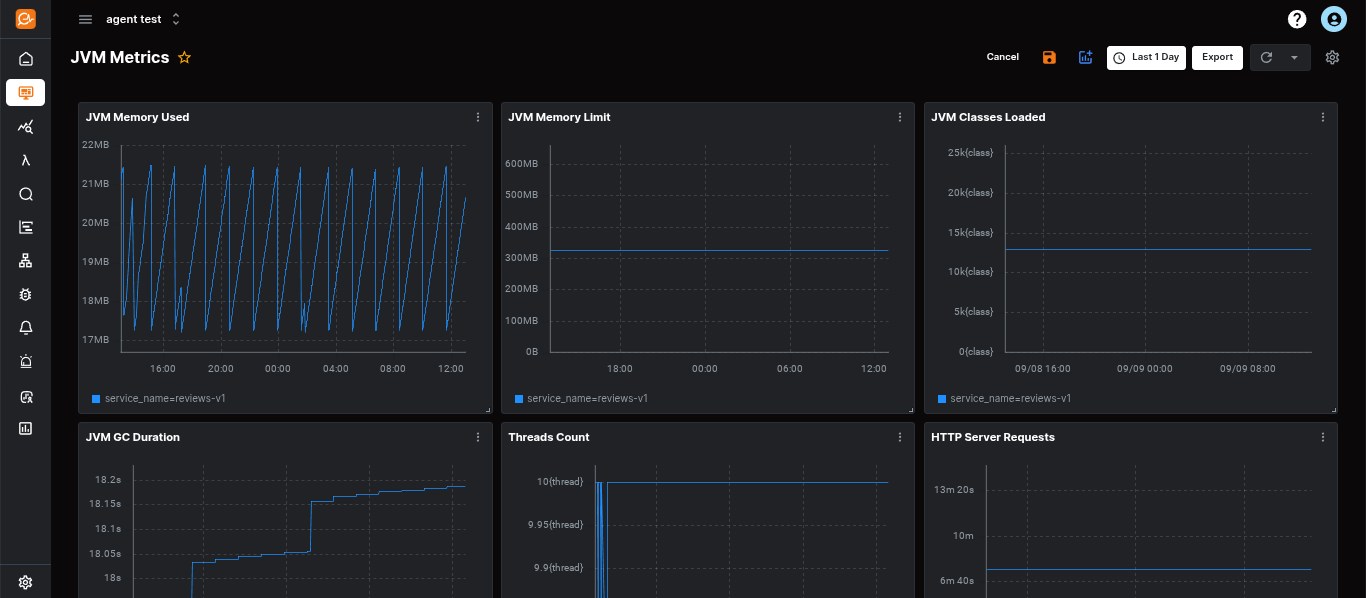This screenshot has width=1366, height=598.
Task: Go to Home in the sidebar
Action: coord(26,59)
